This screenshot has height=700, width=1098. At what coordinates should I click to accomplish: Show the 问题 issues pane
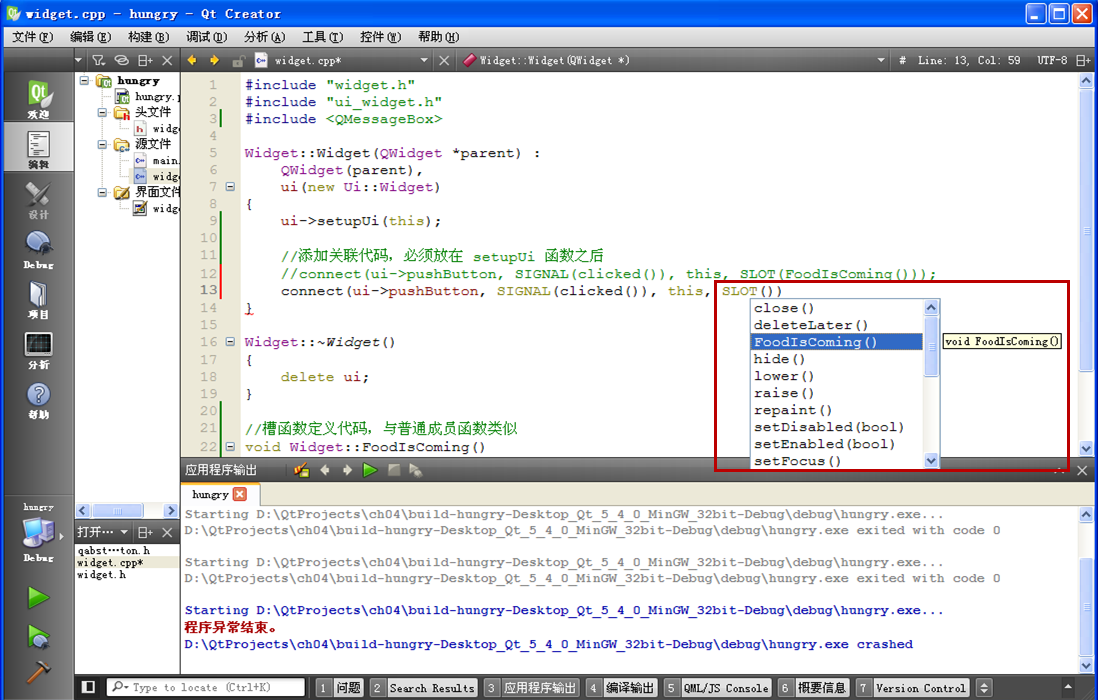click(x=339, y=688)
